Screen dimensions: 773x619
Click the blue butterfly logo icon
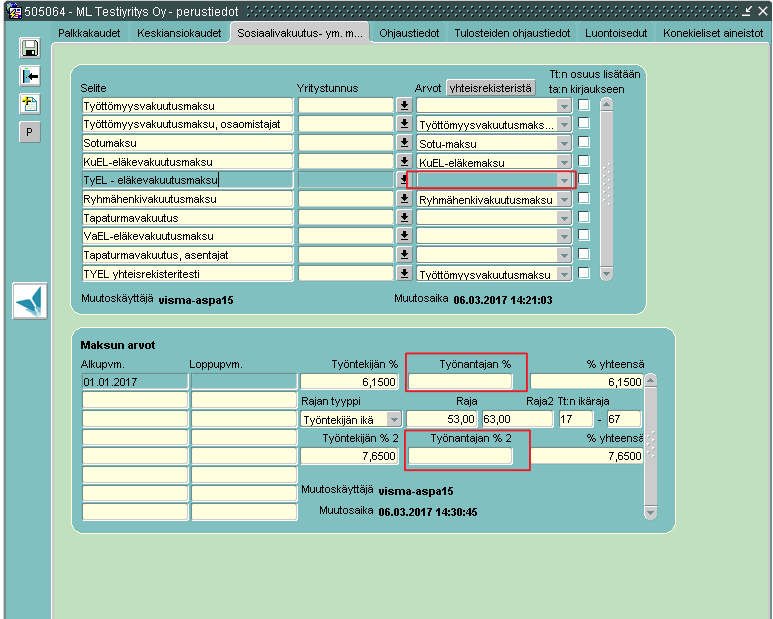coord(30,301)
